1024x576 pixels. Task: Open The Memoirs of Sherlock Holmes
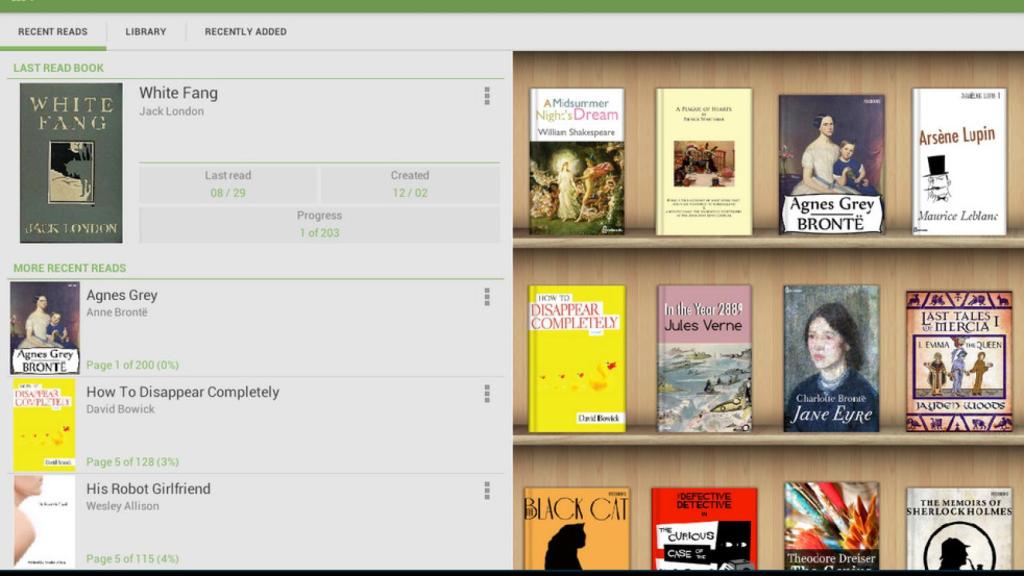(x=958, y=528)
